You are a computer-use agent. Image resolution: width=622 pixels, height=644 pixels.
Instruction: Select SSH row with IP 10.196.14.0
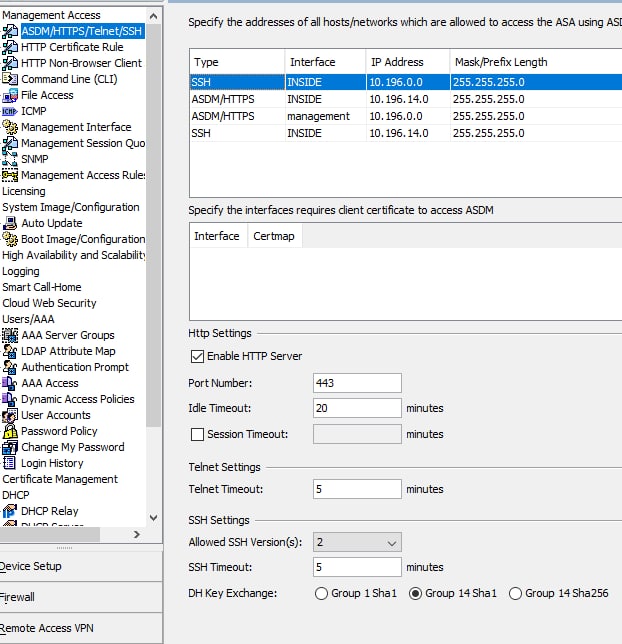click(x=406, y=133)
